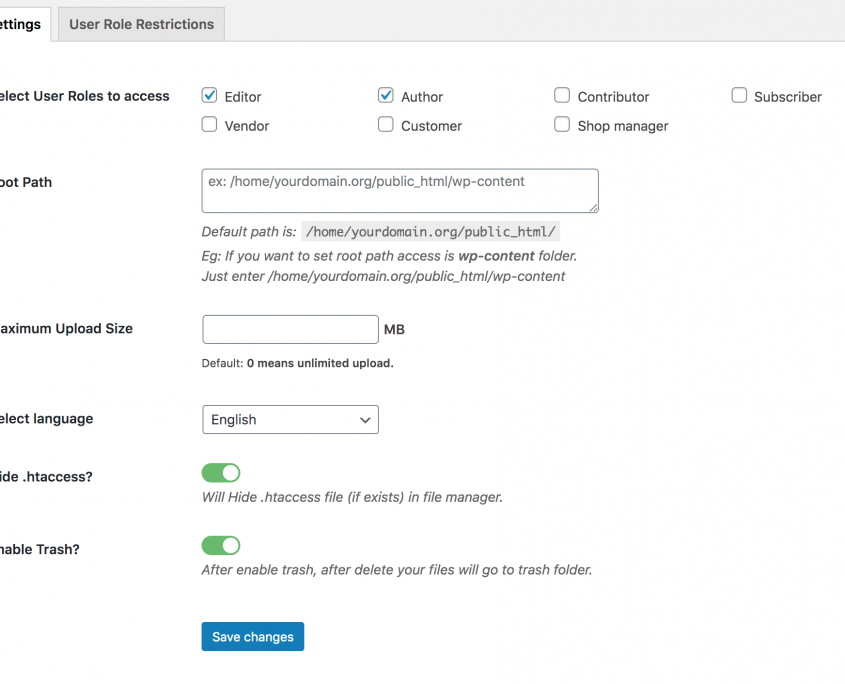Turn off the Hide .htaccess switch
Image resolution: width=845 pixels, height=684 pixels.
coord(221,473)
